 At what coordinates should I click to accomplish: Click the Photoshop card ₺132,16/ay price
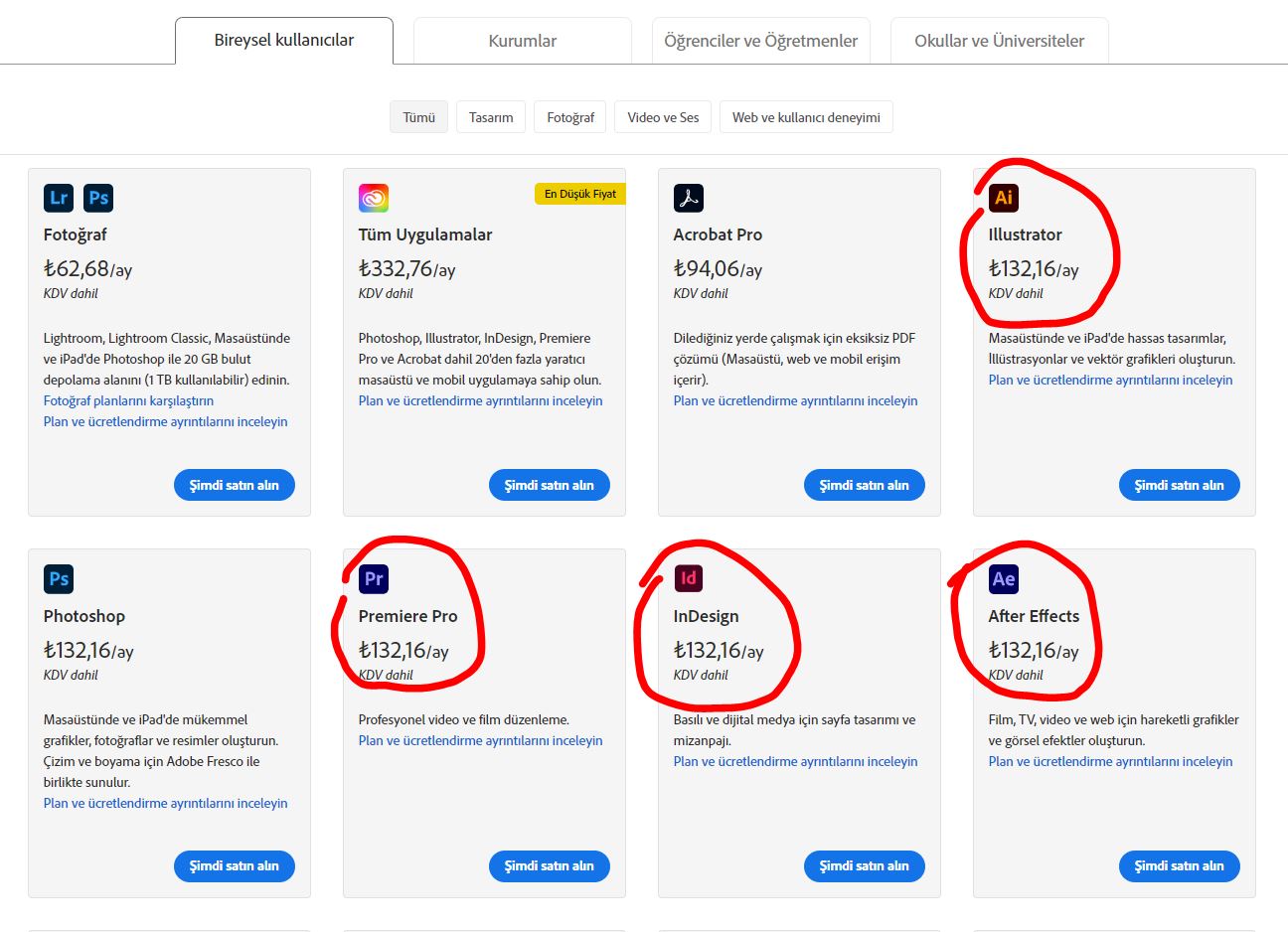pyautogui.click(x=88, y=650)
